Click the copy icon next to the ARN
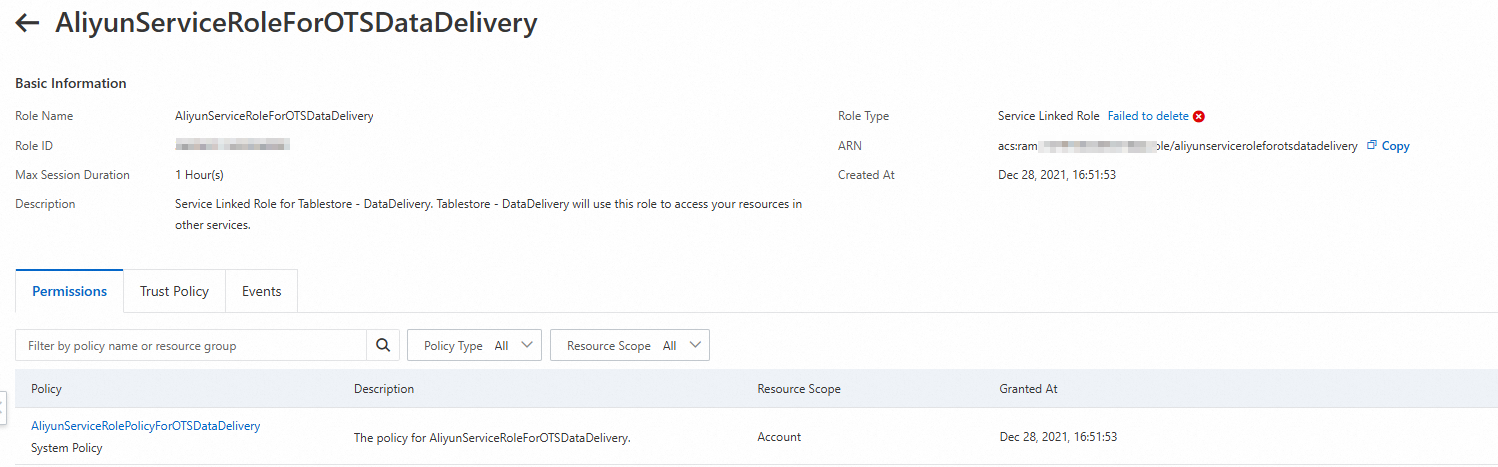The width and height of the screenshot is (1498, 467). point(1372,145)
